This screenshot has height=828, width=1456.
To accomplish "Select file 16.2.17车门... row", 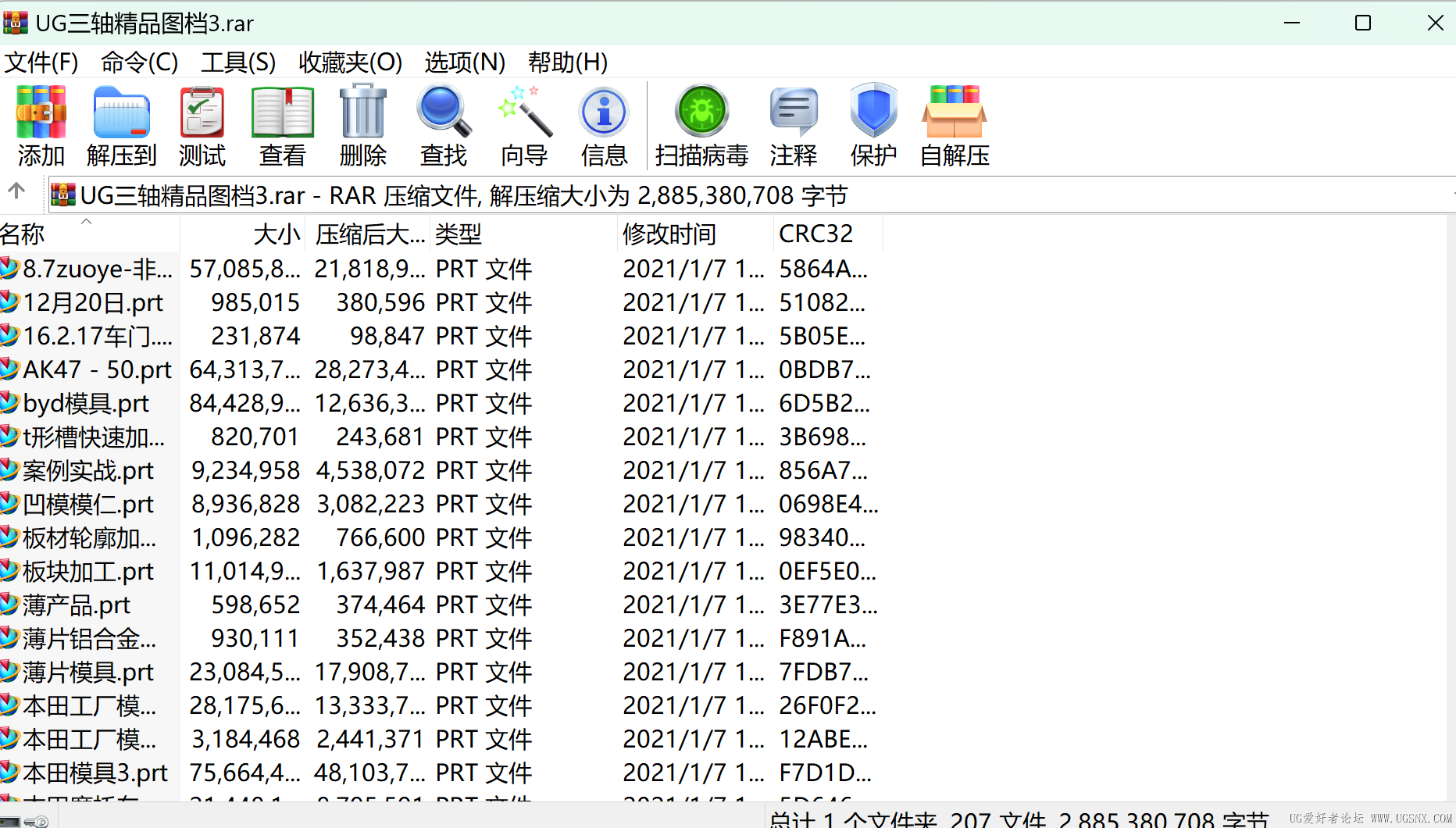I will (x=441, y=336).
